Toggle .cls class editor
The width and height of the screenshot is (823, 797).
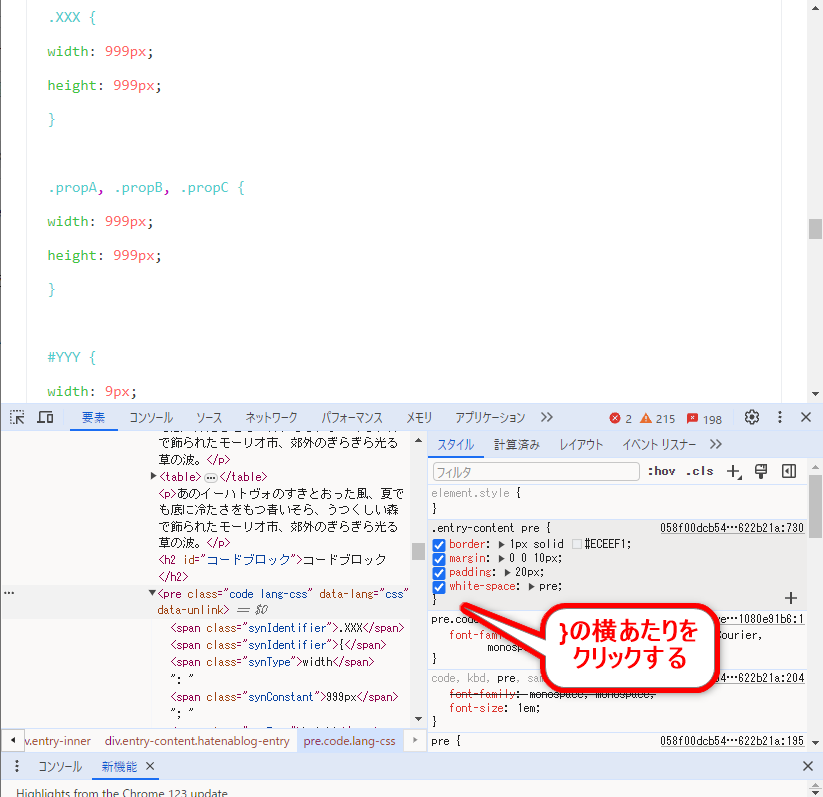tap(700, 471)
